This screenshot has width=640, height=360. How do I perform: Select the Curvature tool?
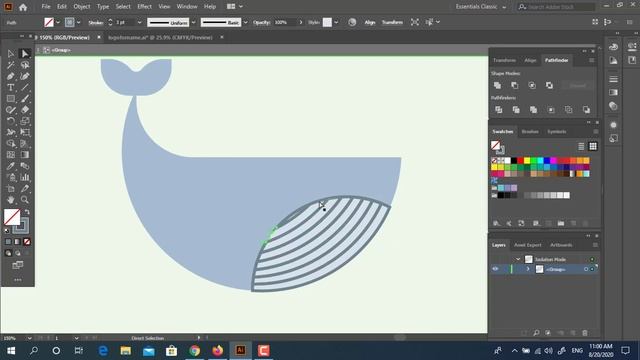[25, 76]
